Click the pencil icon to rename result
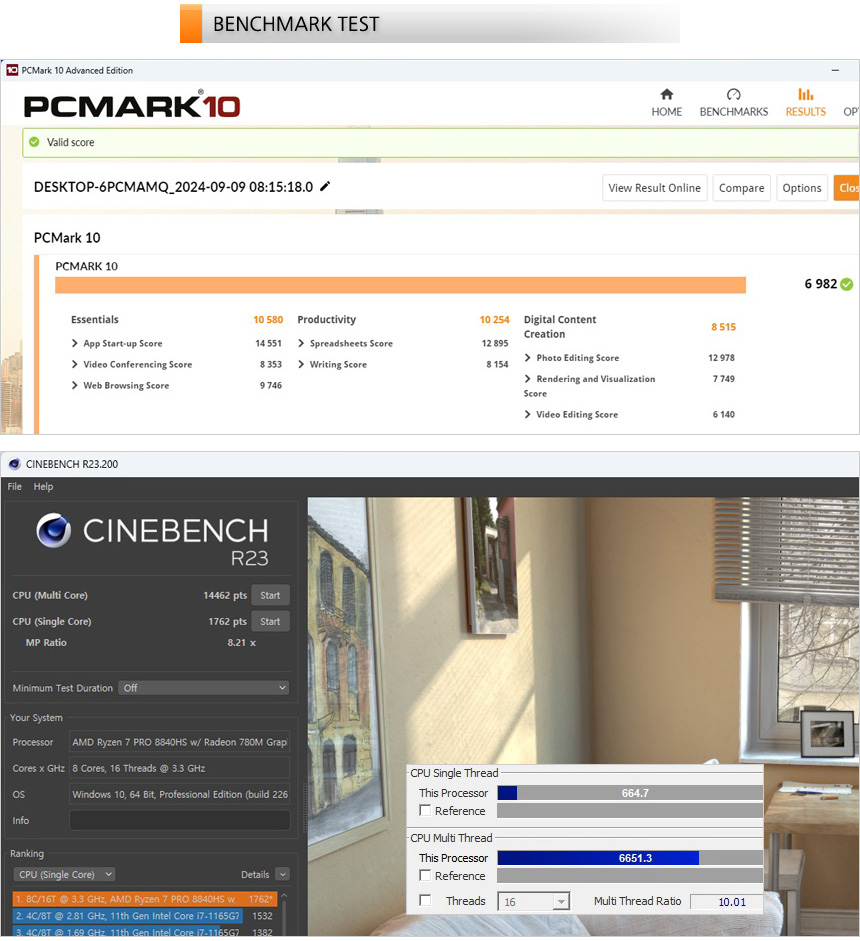The image size is (860, 941). (x=325, y=187)
